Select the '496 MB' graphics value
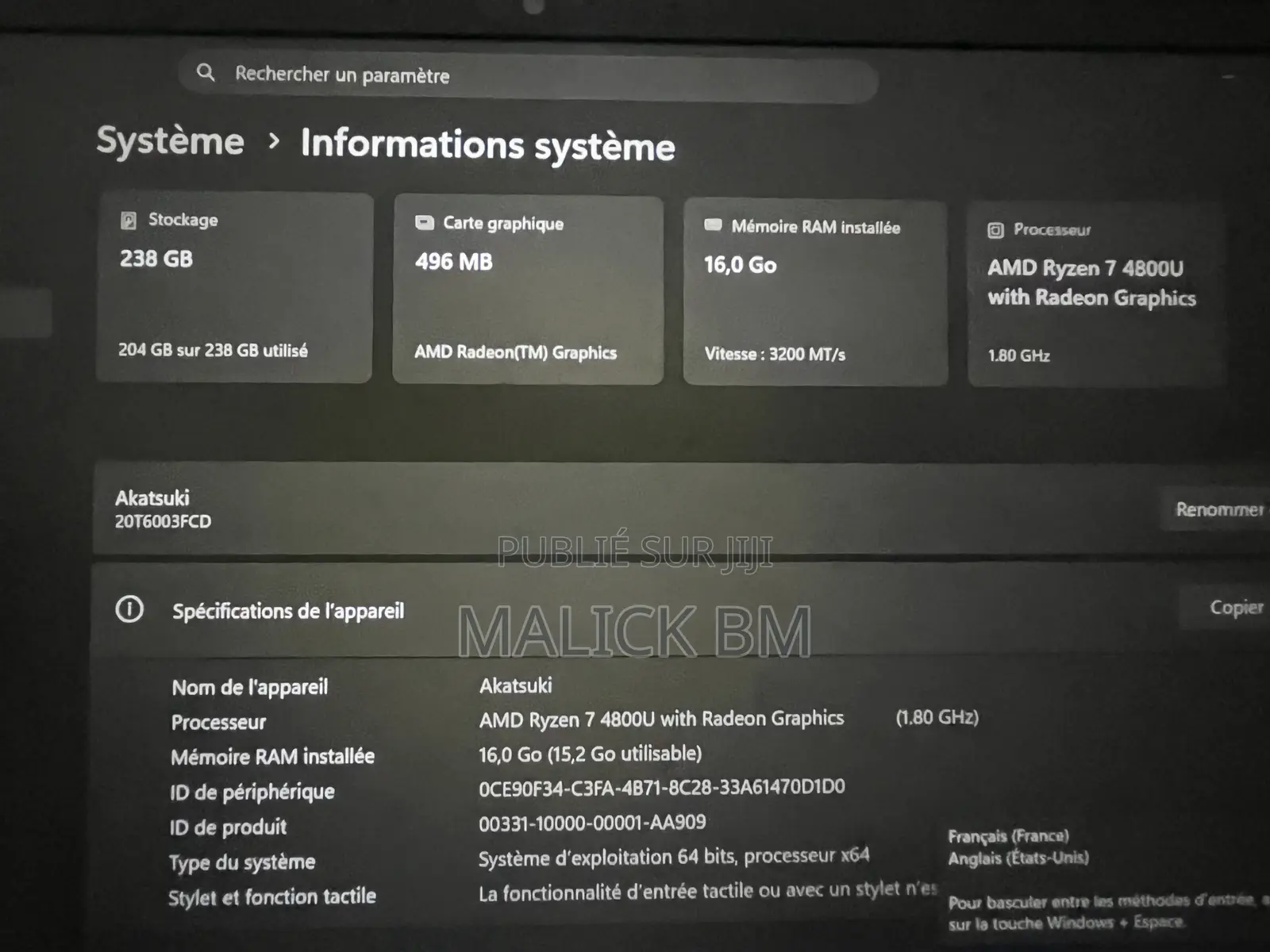 point(453,262)
